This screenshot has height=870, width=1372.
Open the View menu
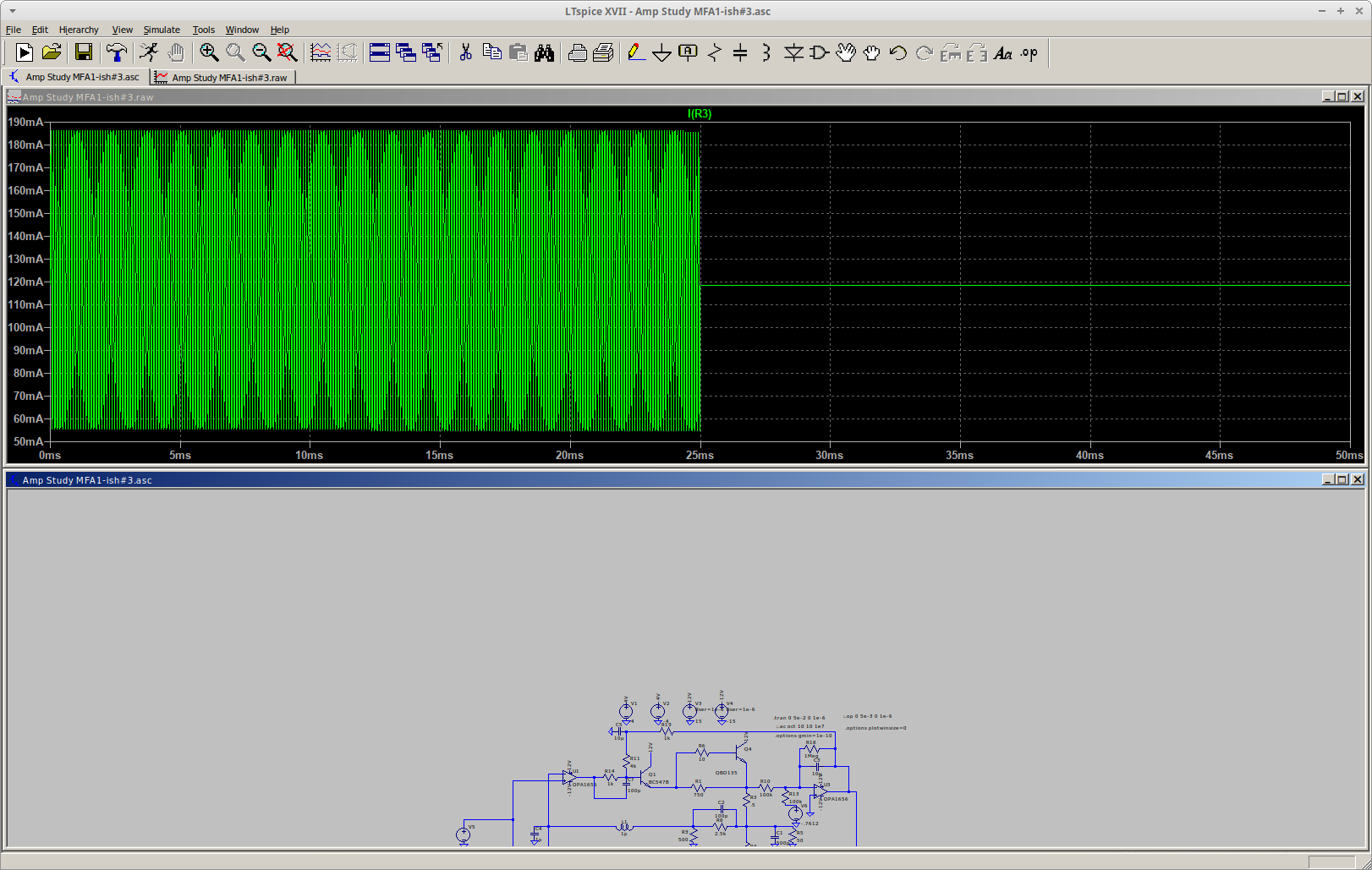point(123,30)
